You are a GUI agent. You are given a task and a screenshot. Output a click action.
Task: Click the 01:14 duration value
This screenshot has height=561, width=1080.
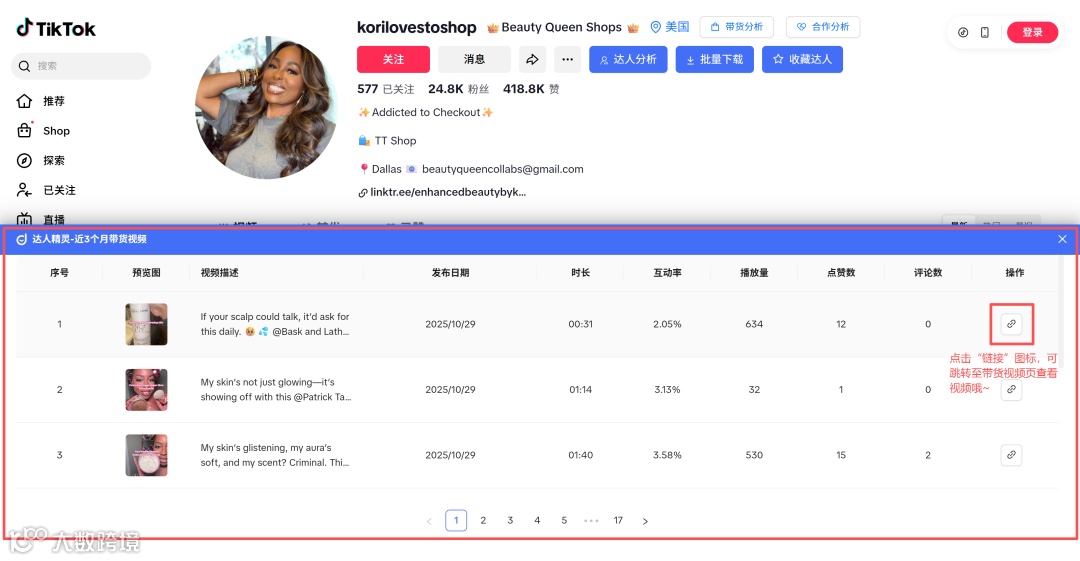tap(581, 389)
